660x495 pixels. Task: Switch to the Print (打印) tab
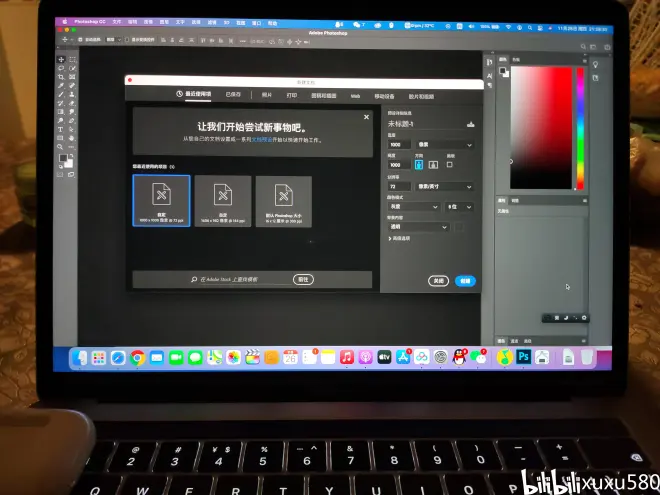[292, 96]
